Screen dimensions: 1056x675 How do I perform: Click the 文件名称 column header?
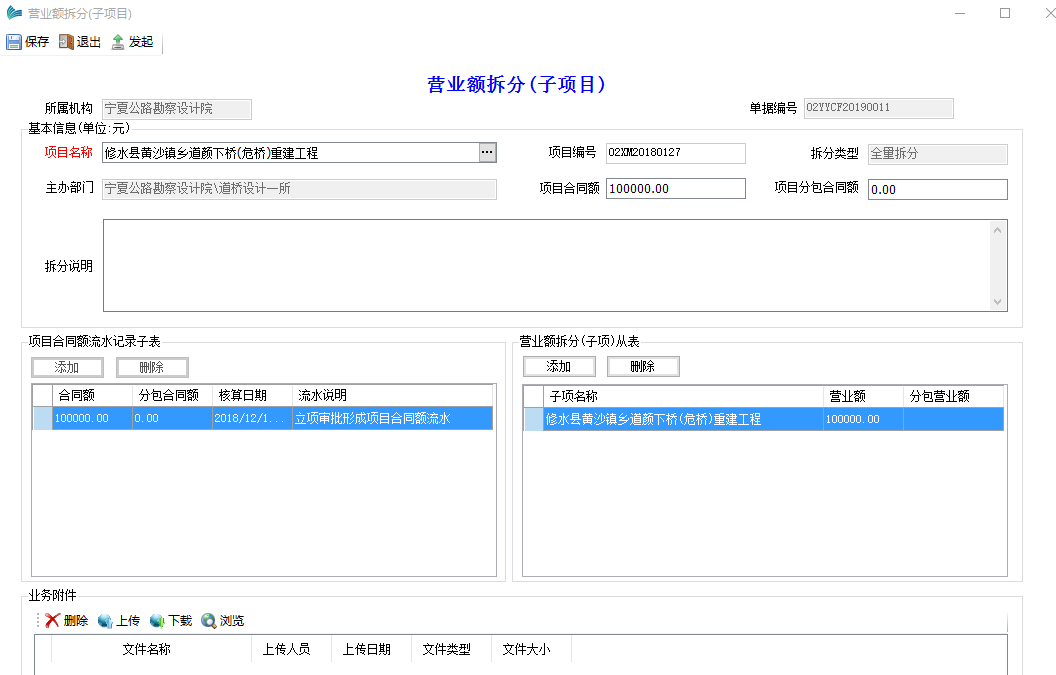(152, 649)
